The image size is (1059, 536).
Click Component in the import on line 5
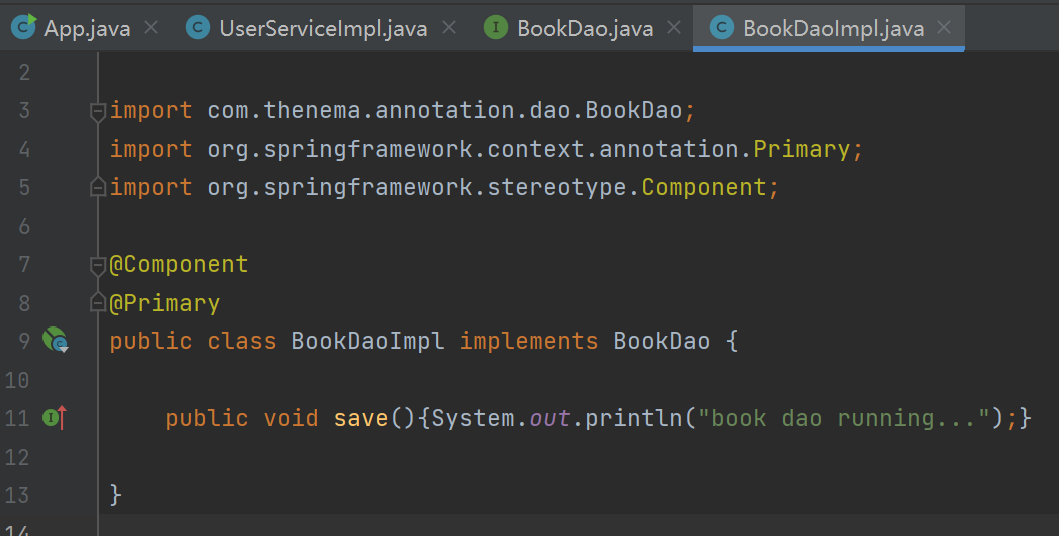click(704, 187)
